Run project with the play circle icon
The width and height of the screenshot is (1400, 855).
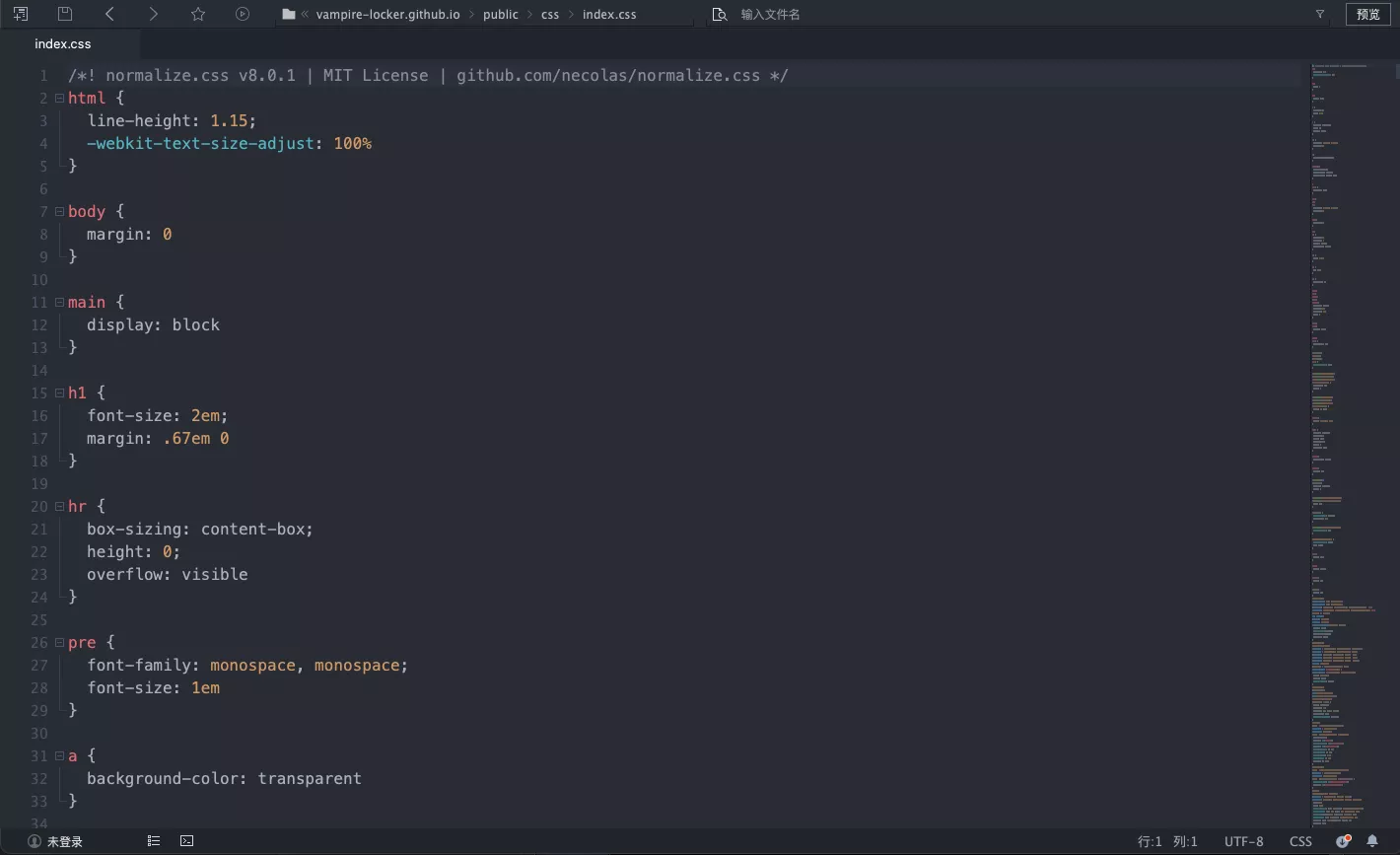243,14
